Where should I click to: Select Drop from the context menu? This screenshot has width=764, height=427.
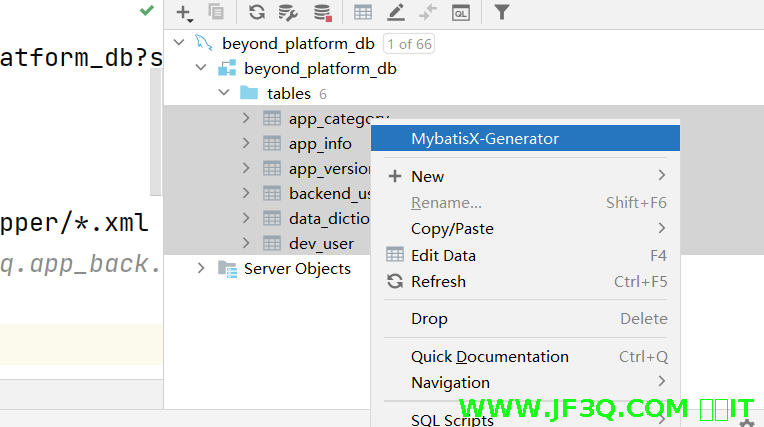(x=429, y=318)
